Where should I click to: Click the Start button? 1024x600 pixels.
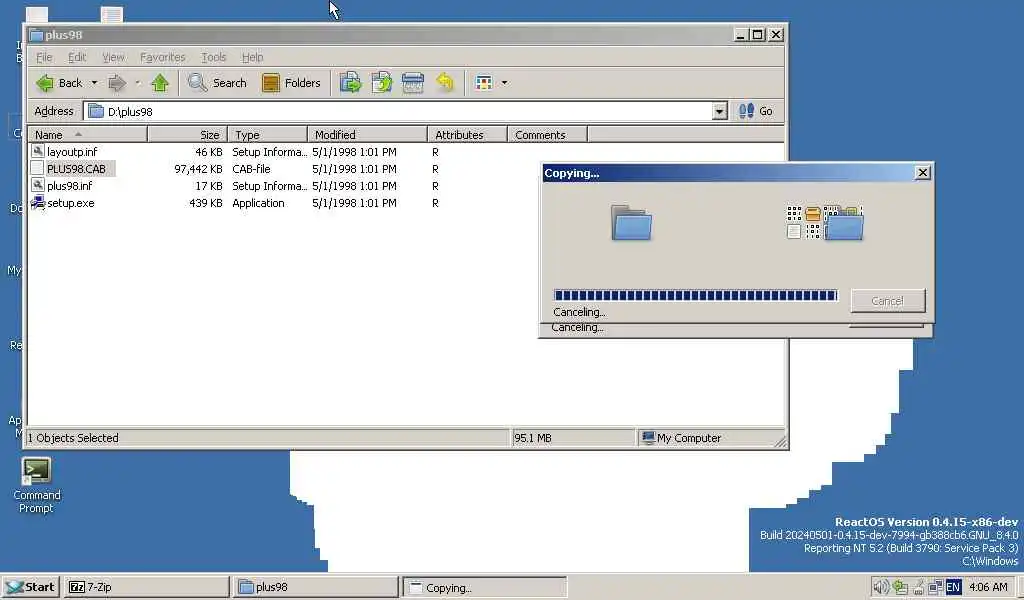pyautogui.click(x=31, y=587)
